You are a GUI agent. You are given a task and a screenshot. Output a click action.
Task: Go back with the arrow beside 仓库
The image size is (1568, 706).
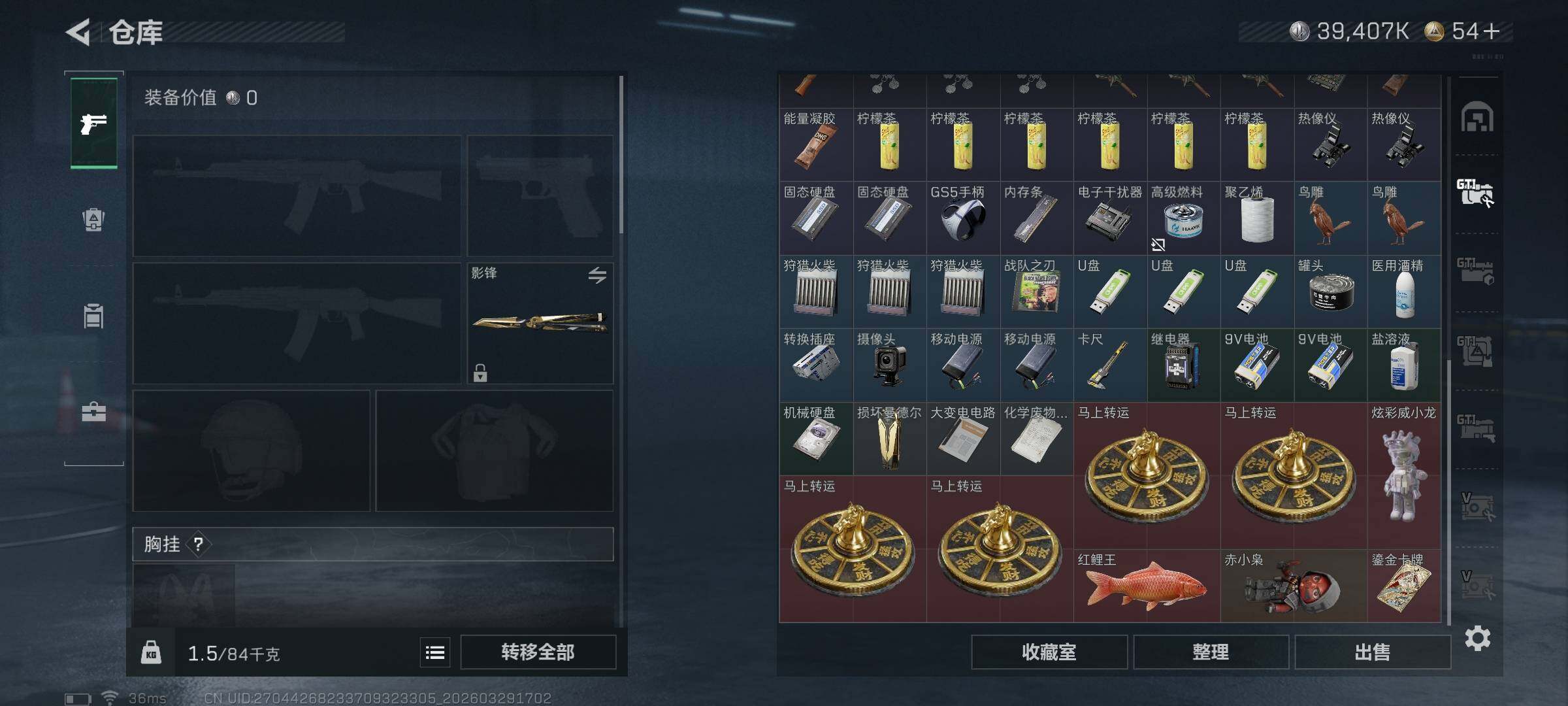tap(78, 32)
